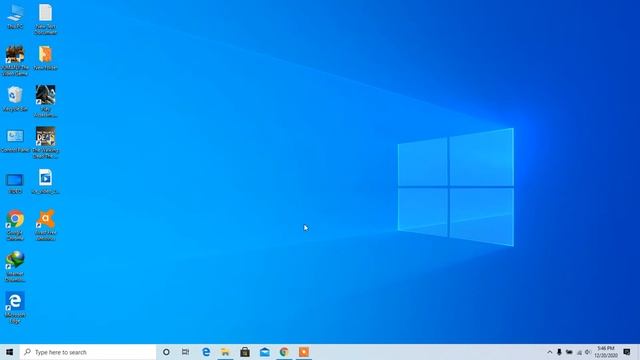Select the orange New folder icon

click(x=45, y=58)
